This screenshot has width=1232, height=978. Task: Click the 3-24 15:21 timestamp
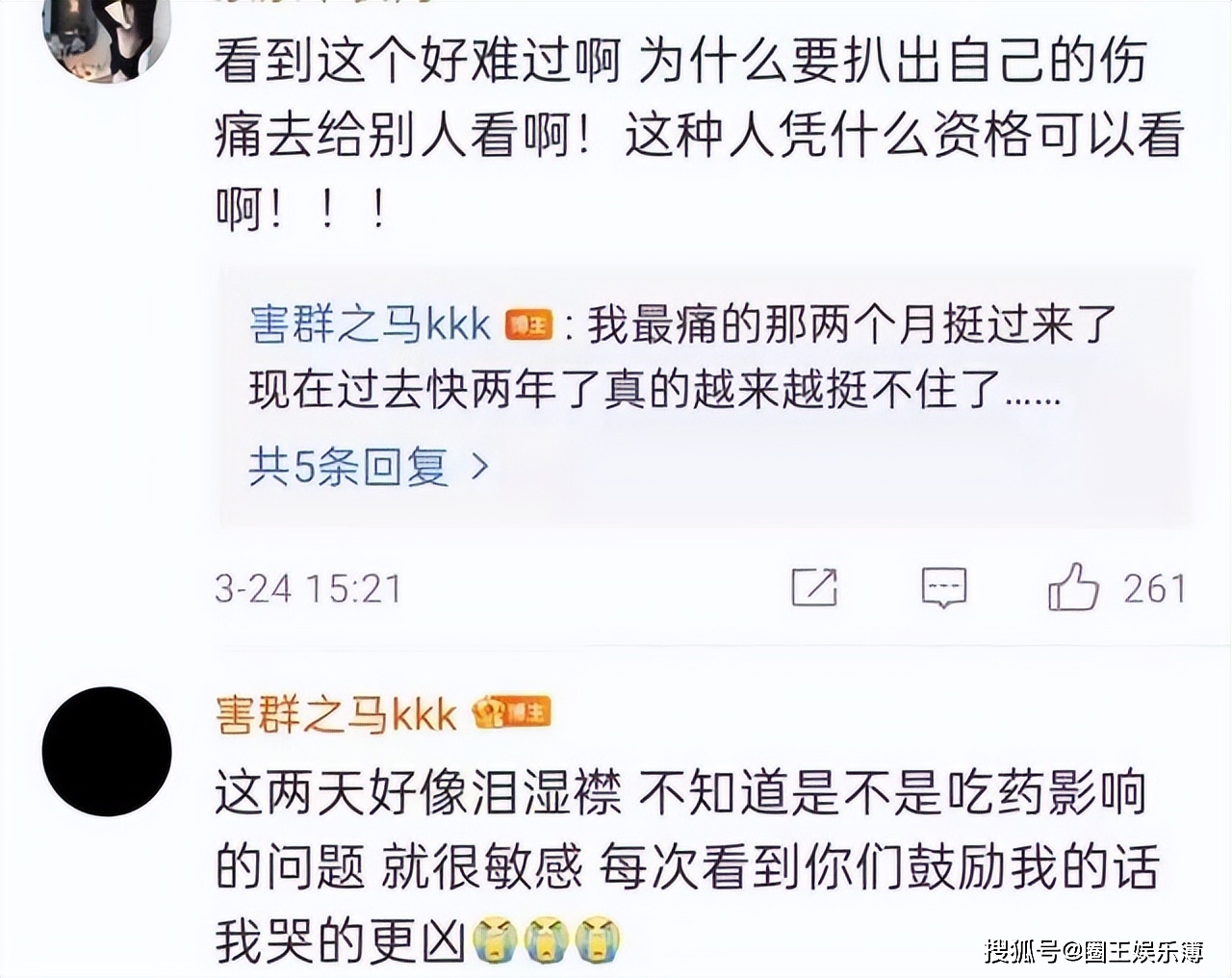coord(308,589)
